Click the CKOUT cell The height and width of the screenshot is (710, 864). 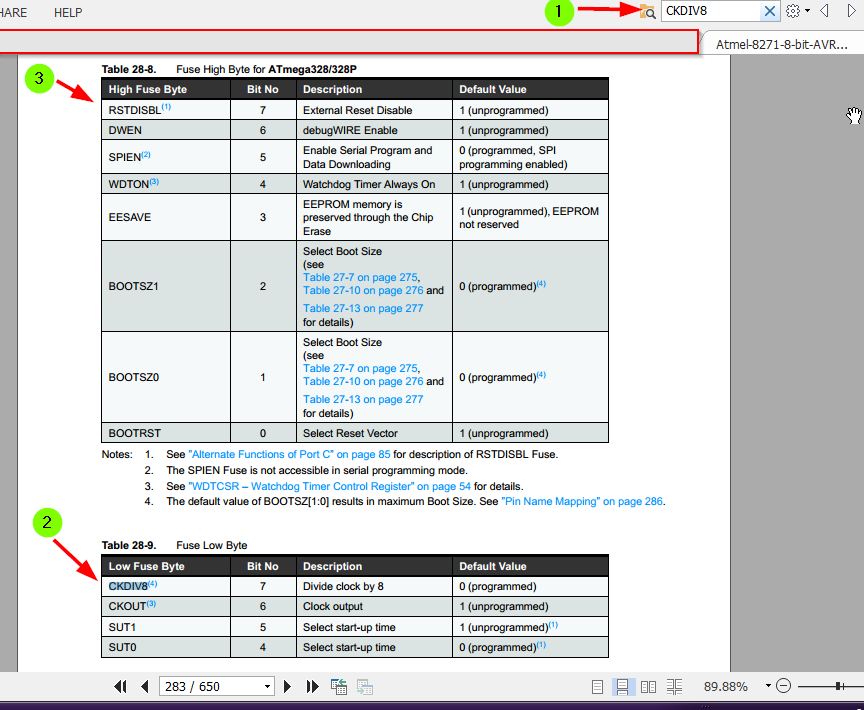point(166,606)
